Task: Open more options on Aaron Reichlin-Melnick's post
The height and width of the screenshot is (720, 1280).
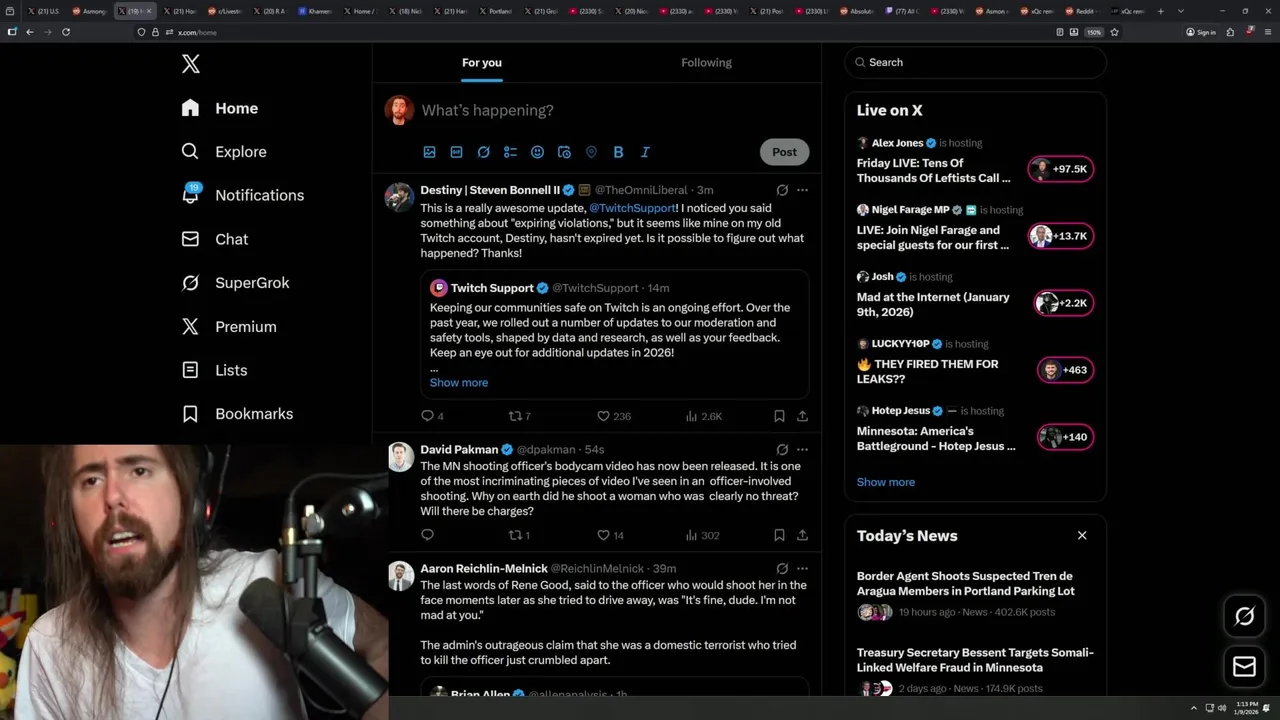Action: click(x=802, y=568)
